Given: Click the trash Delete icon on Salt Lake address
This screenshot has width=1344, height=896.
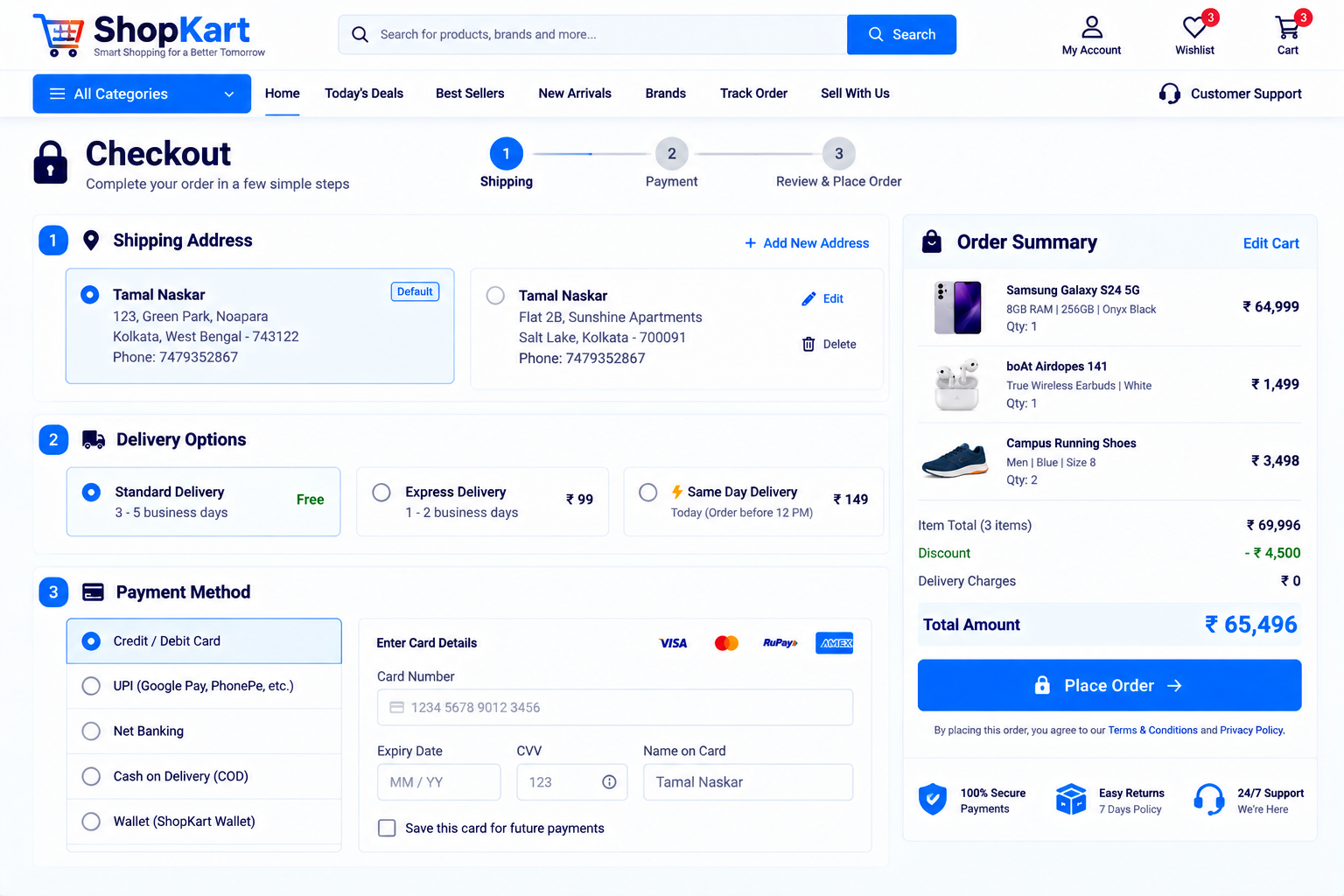Looking at the screenshot, I should click(808, 344).
